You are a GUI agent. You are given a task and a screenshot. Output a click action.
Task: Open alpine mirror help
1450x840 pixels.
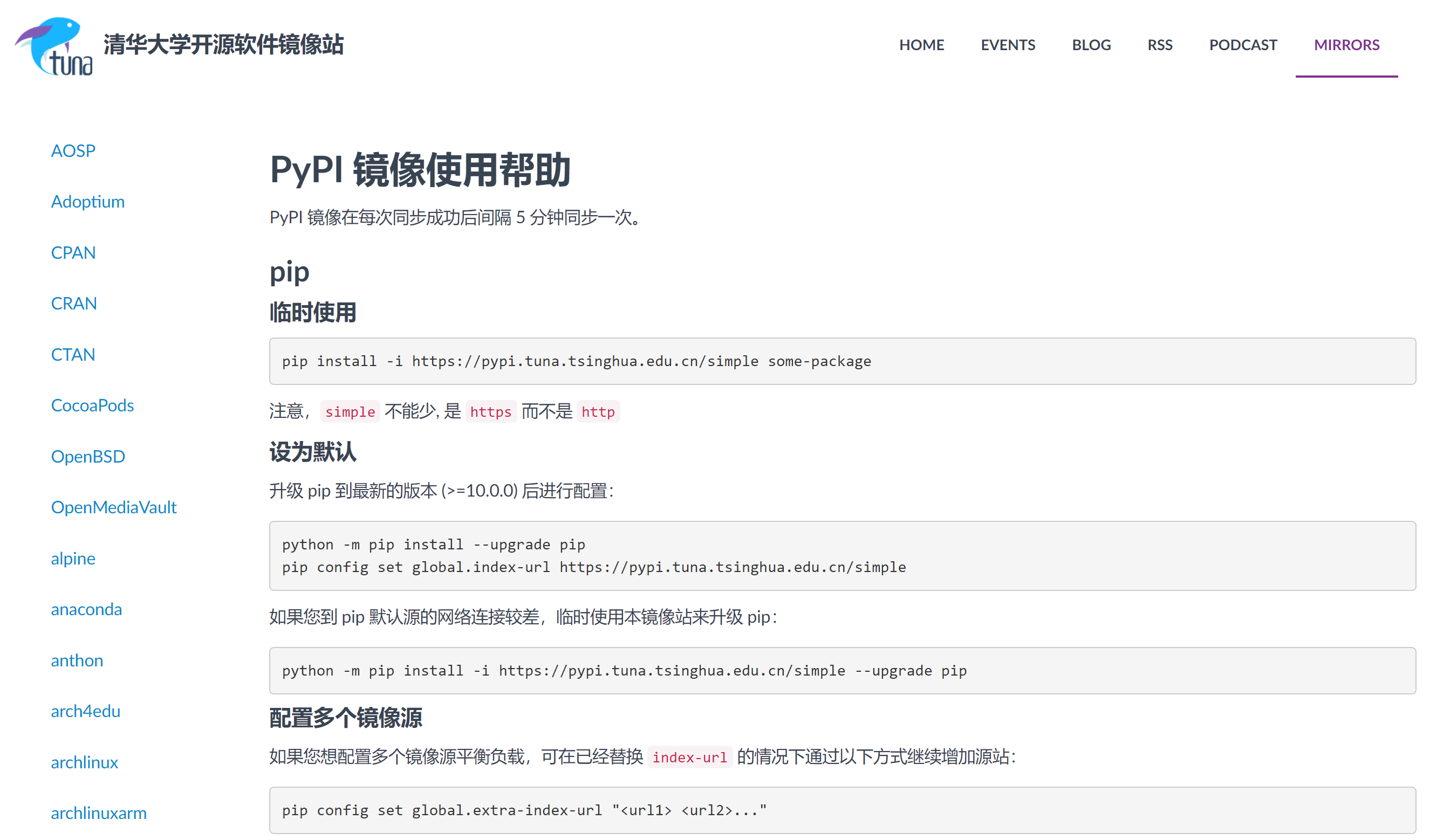pos(73,558)
